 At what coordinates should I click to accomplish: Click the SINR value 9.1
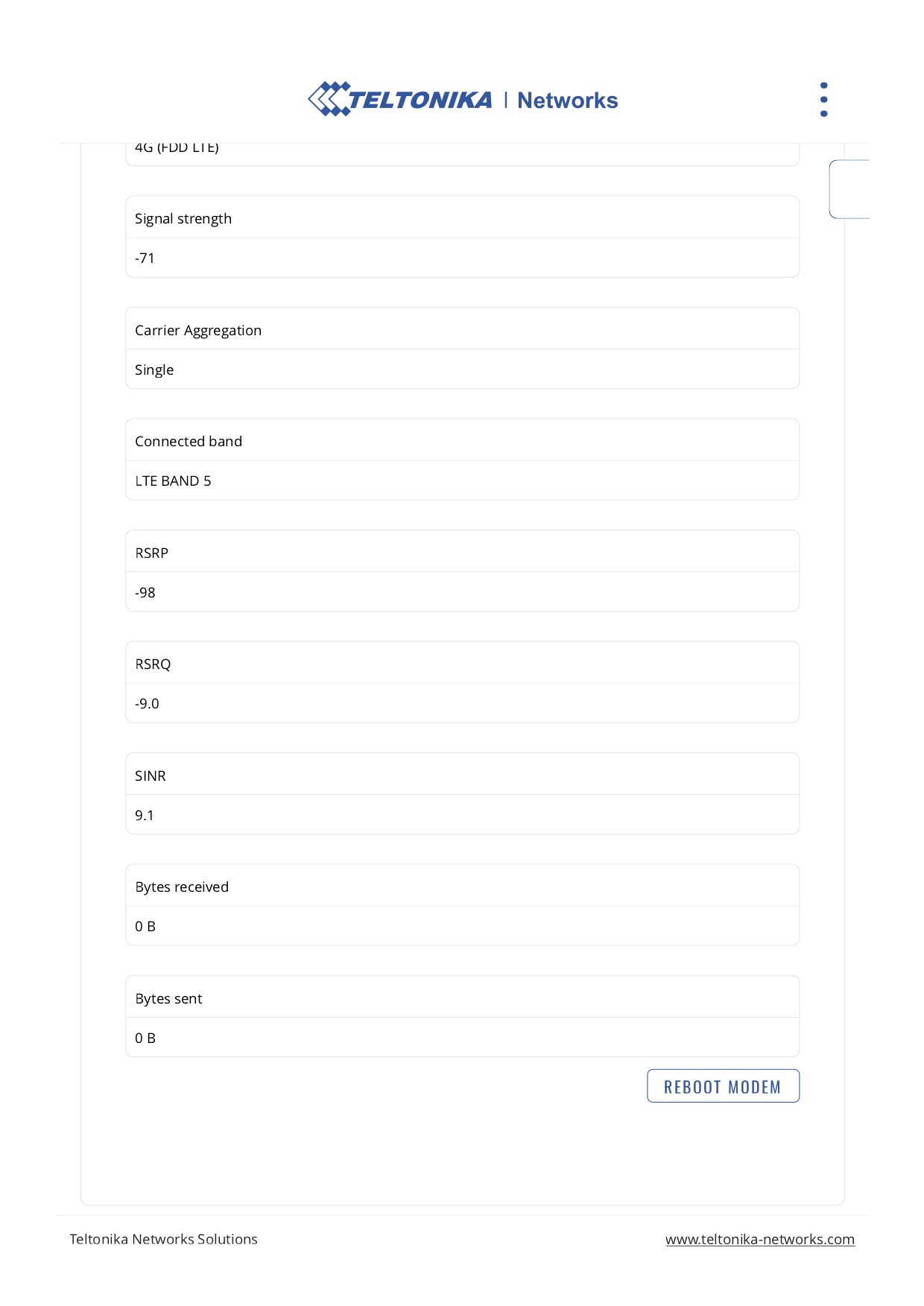click(x=462, y=815)
